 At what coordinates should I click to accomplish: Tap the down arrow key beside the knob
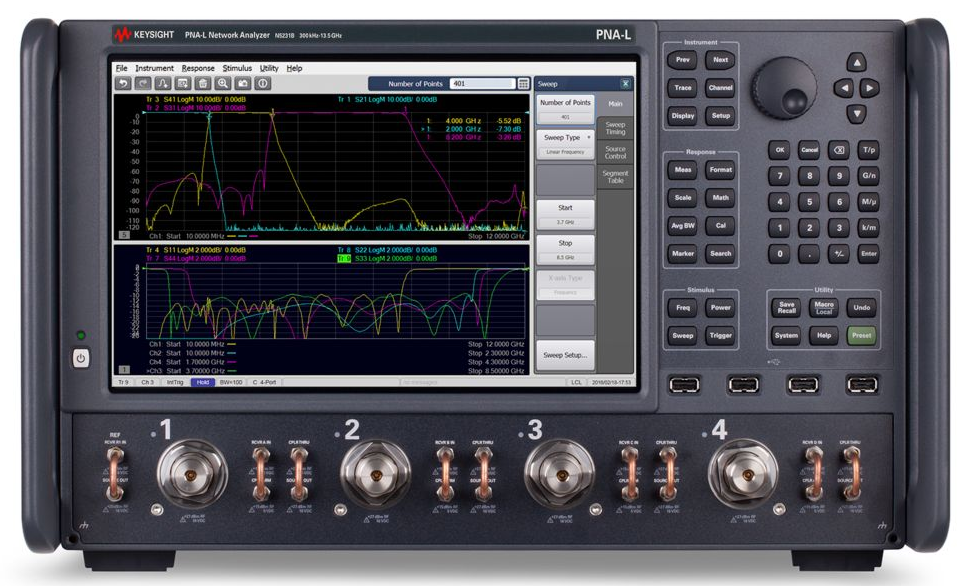[x=856, y=113]
